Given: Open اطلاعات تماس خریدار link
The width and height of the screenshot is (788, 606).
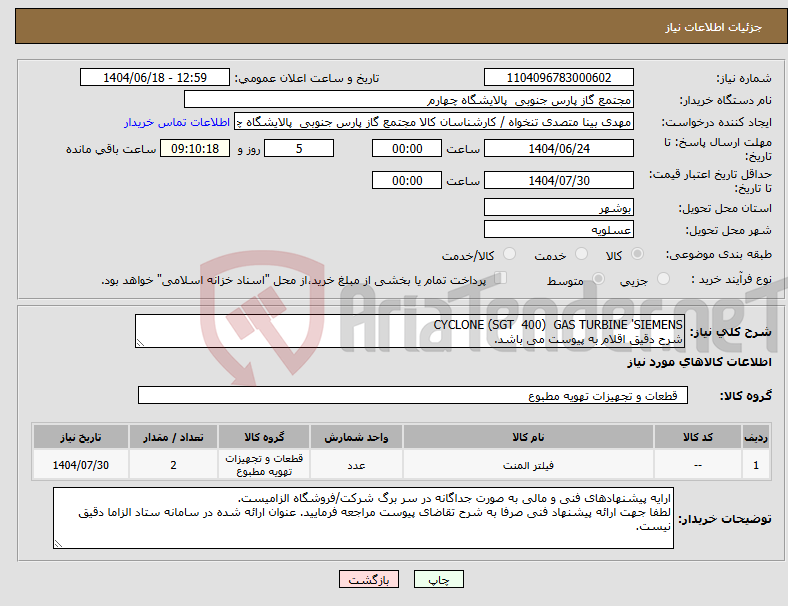Looking at the screenshot, I should (177, 122).
